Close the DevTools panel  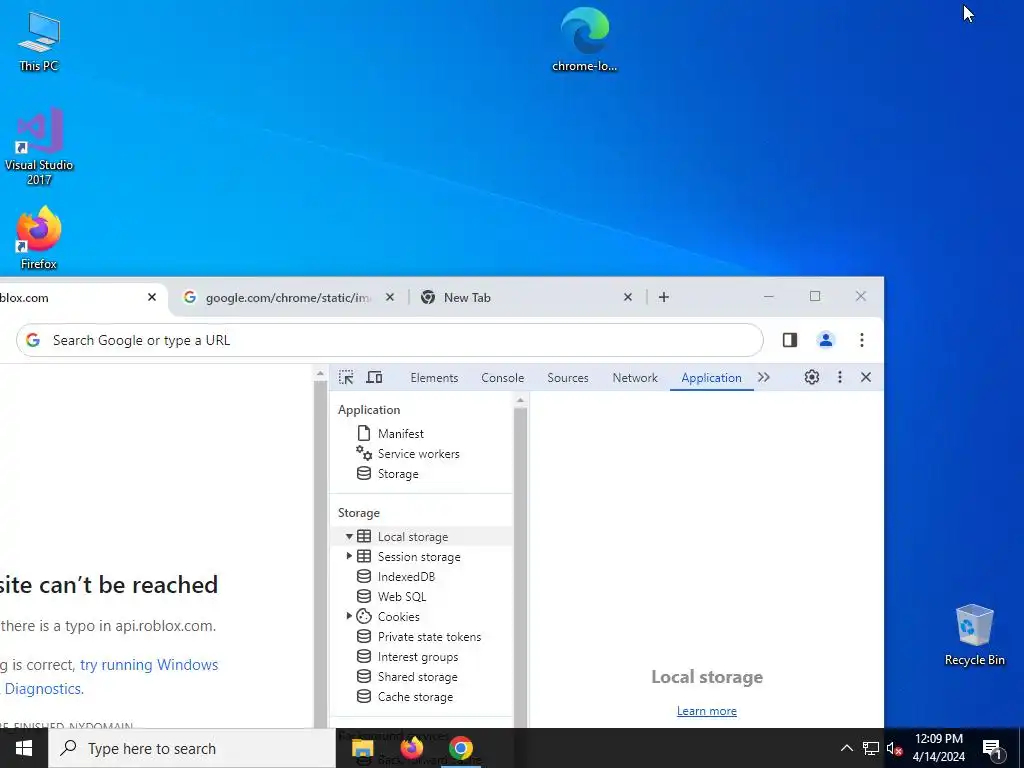point(866,377)
